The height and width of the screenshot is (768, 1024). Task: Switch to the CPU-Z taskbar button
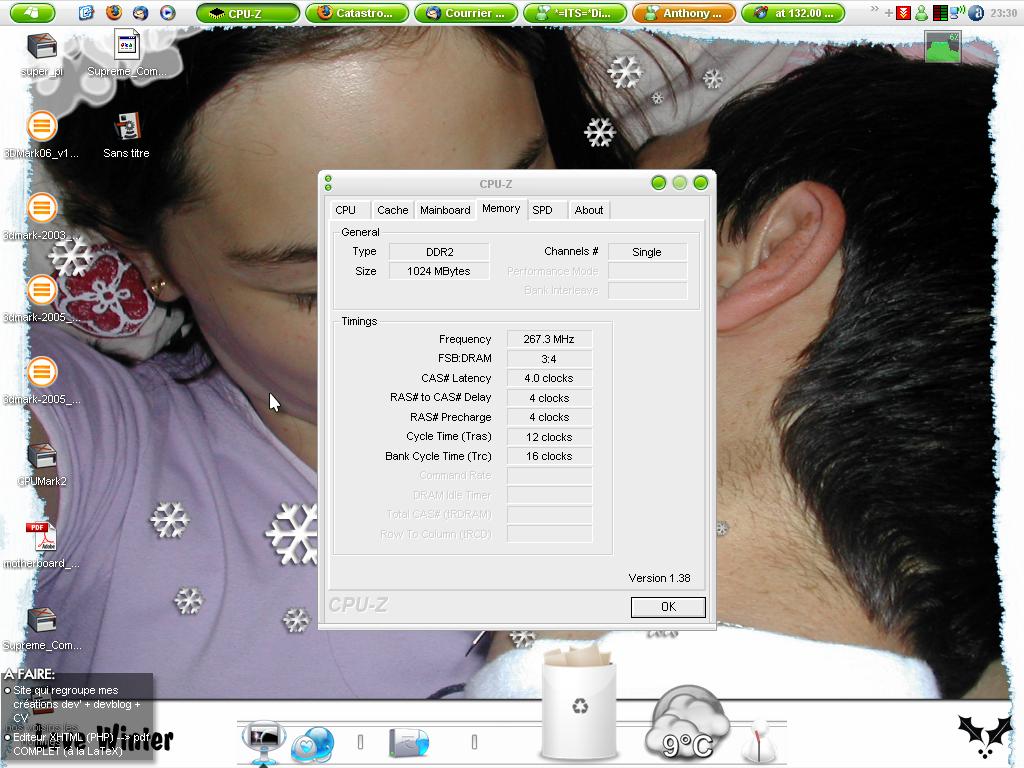(x=248, y=13)
